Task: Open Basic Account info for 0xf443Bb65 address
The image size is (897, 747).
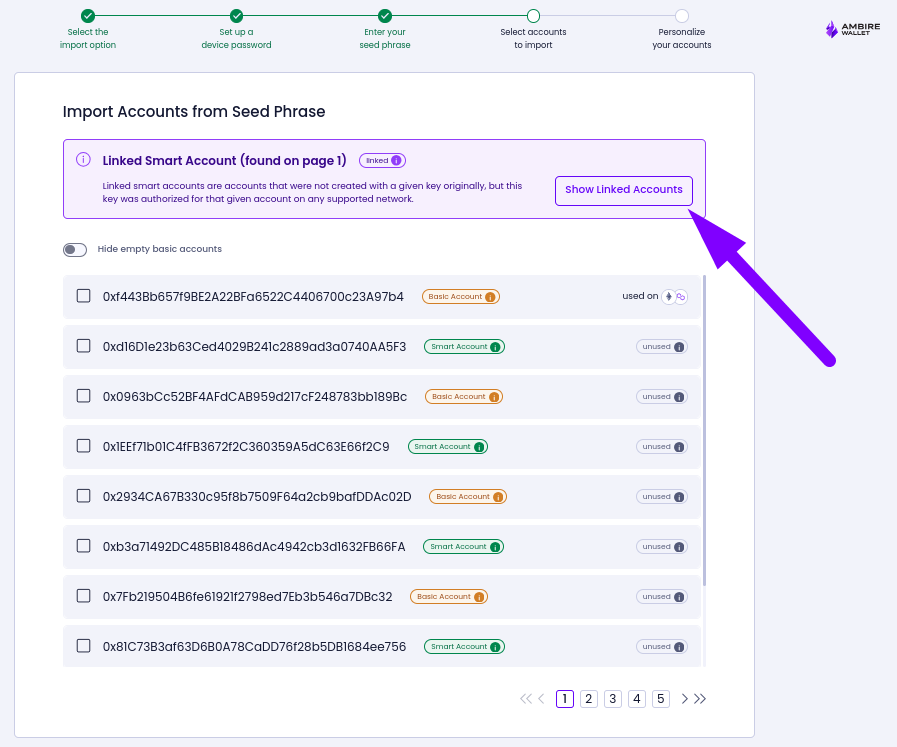Action: [490, 297]
